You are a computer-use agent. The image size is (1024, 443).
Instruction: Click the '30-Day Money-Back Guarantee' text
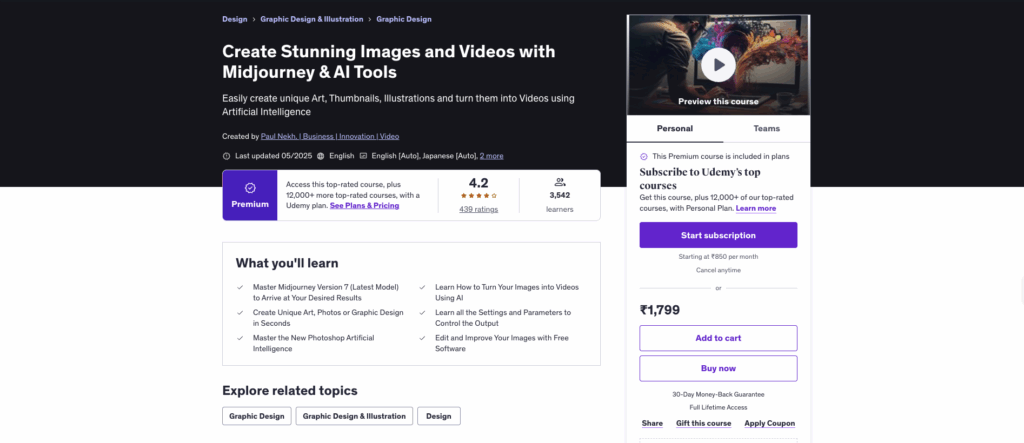coord(718,395)
